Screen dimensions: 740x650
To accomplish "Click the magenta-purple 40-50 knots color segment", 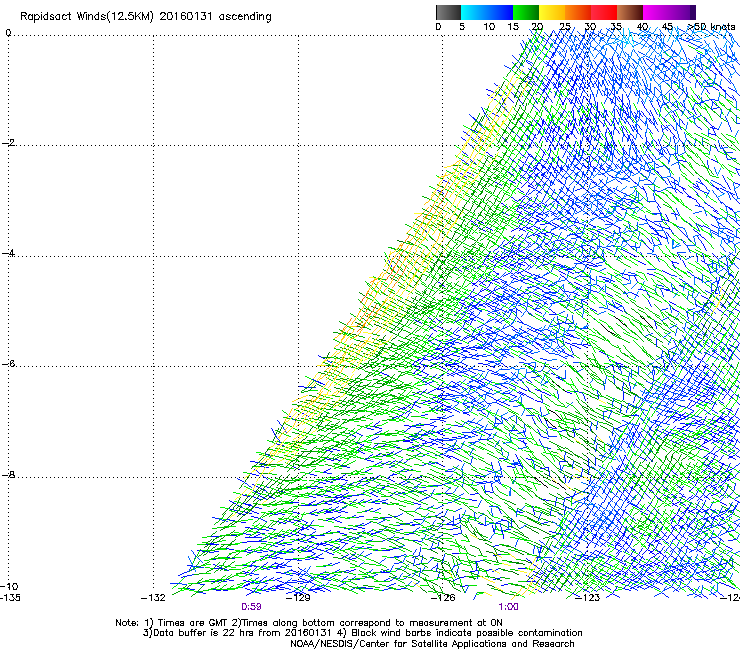I will [669, 12].
